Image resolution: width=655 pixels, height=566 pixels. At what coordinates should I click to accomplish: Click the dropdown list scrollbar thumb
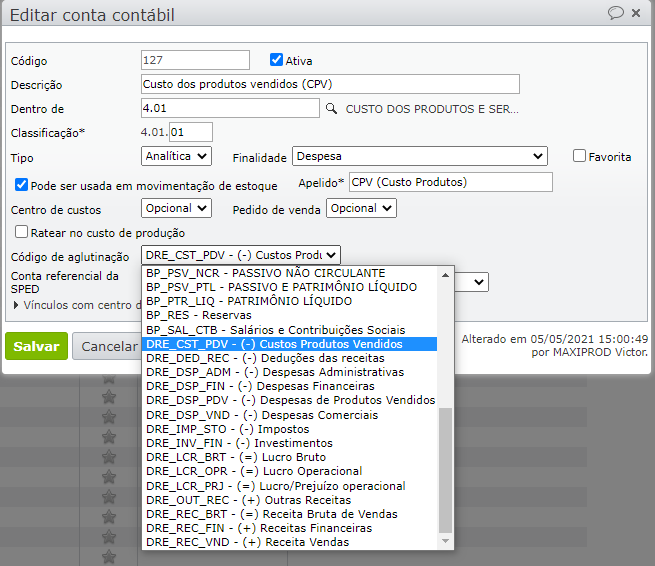click(x=445, y=471)
